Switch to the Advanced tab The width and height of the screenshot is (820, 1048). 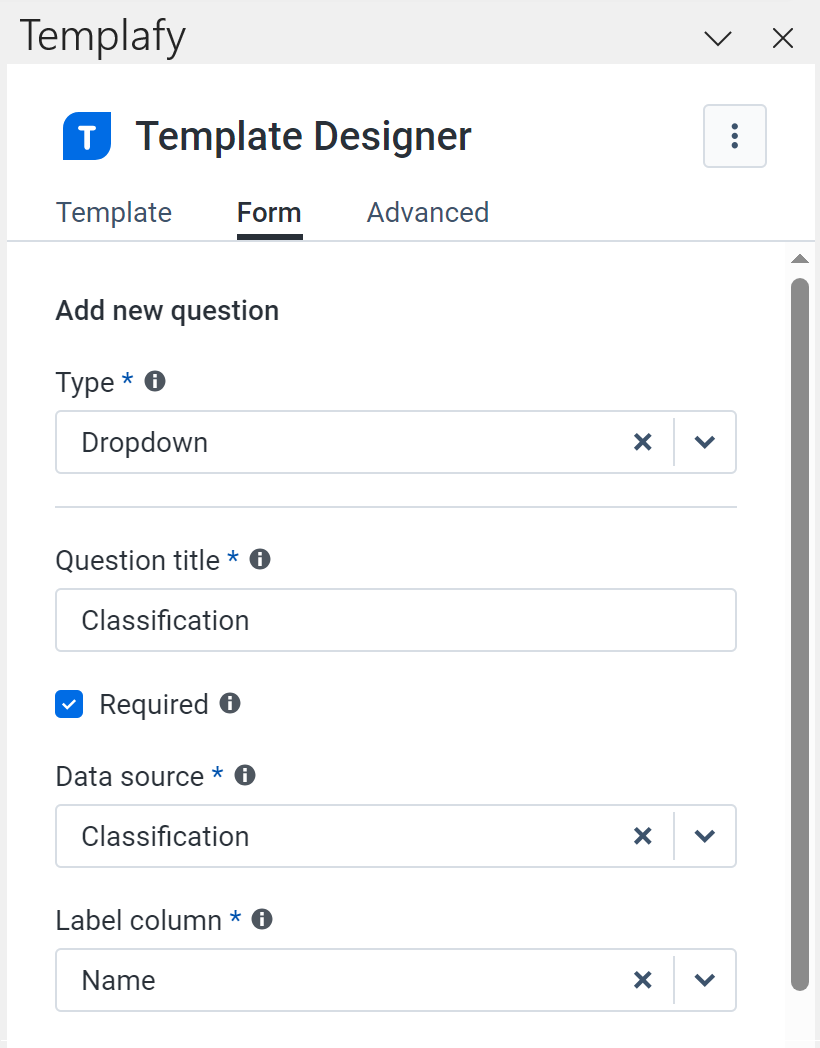427,212
